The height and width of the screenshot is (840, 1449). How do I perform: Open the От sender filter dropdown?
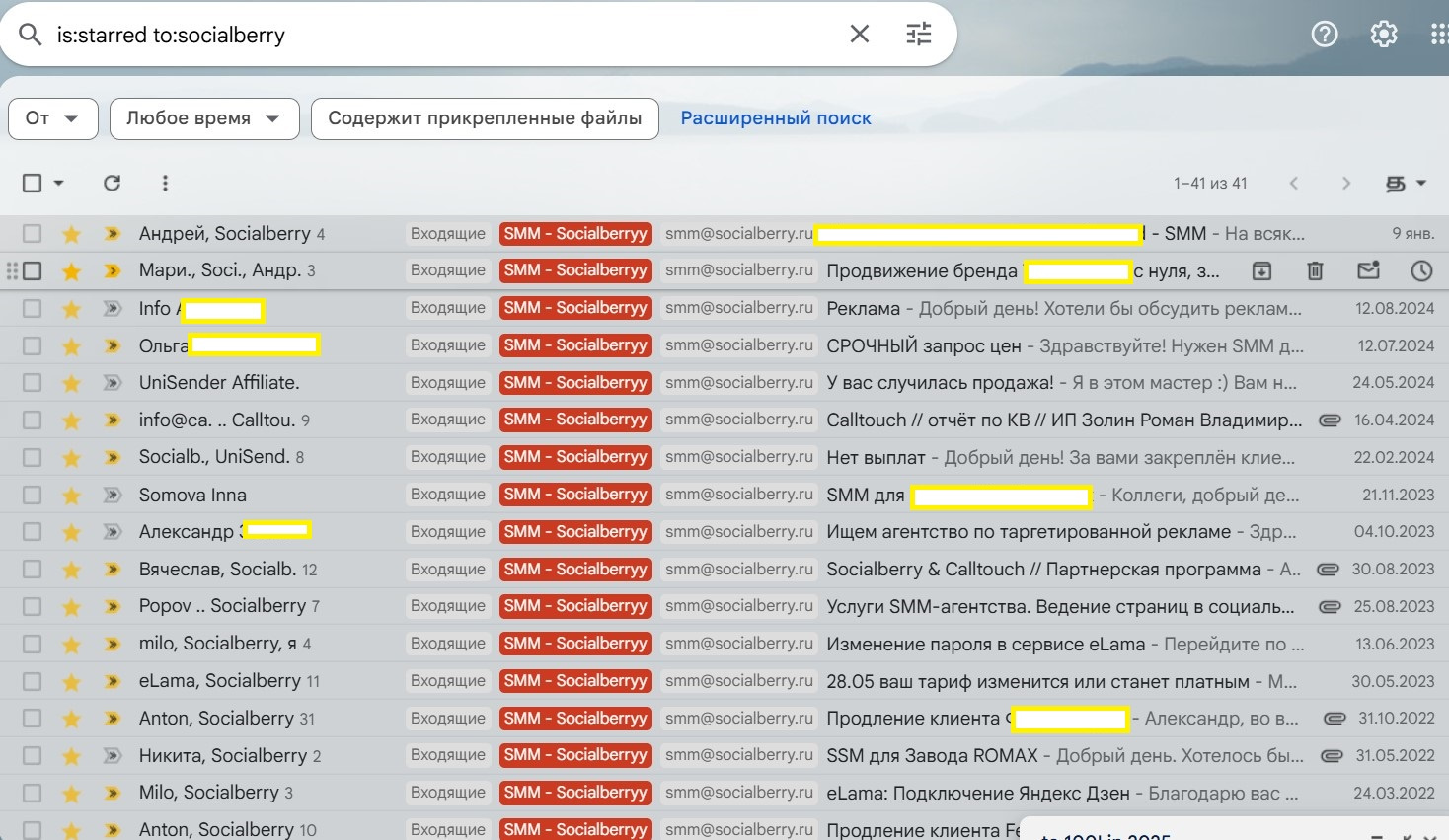click(53, 118)
